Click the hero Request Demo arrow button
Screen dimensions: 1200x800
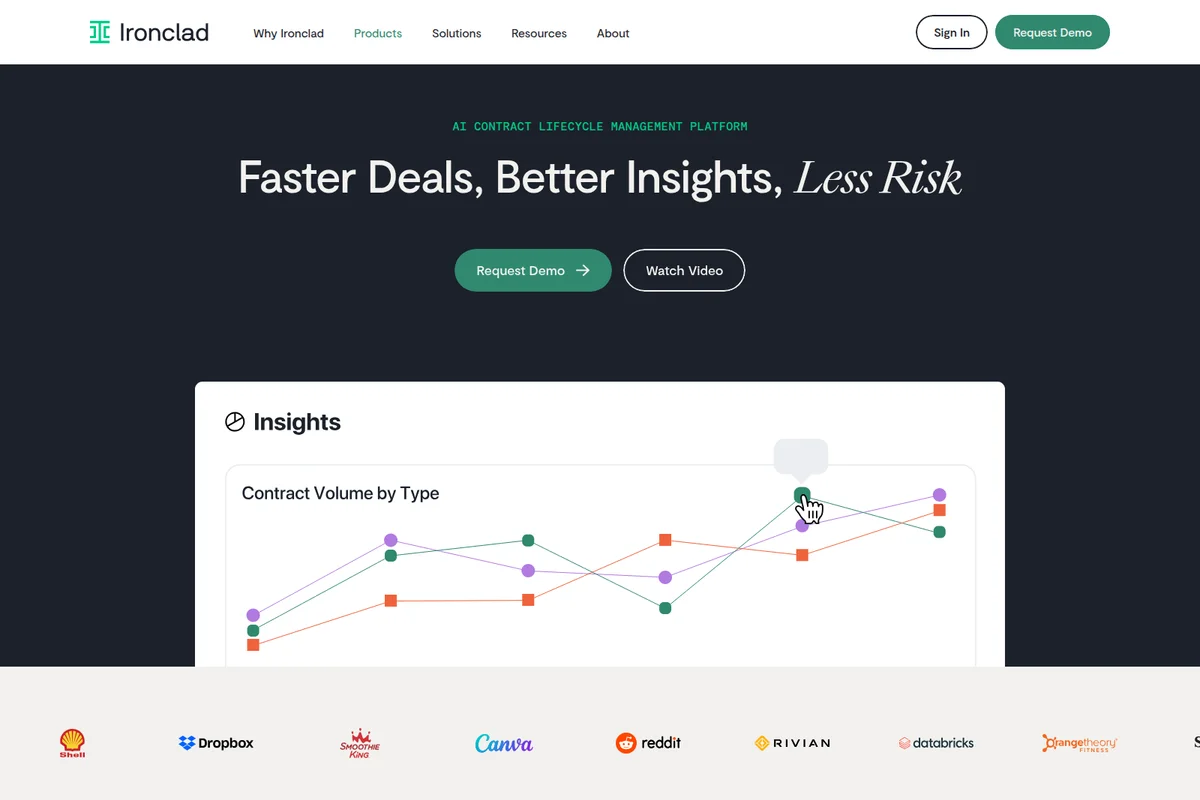coord(533,270)
